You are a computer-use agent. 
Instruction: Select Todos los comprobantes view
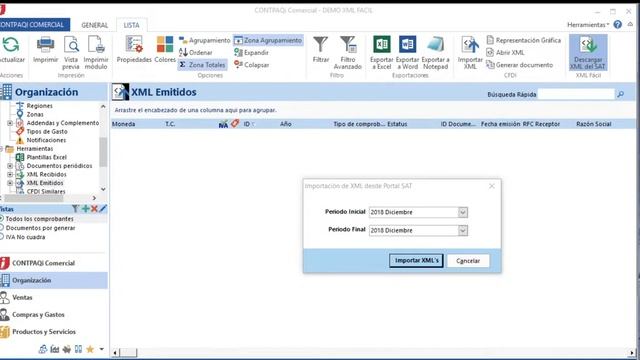[39, 219]
